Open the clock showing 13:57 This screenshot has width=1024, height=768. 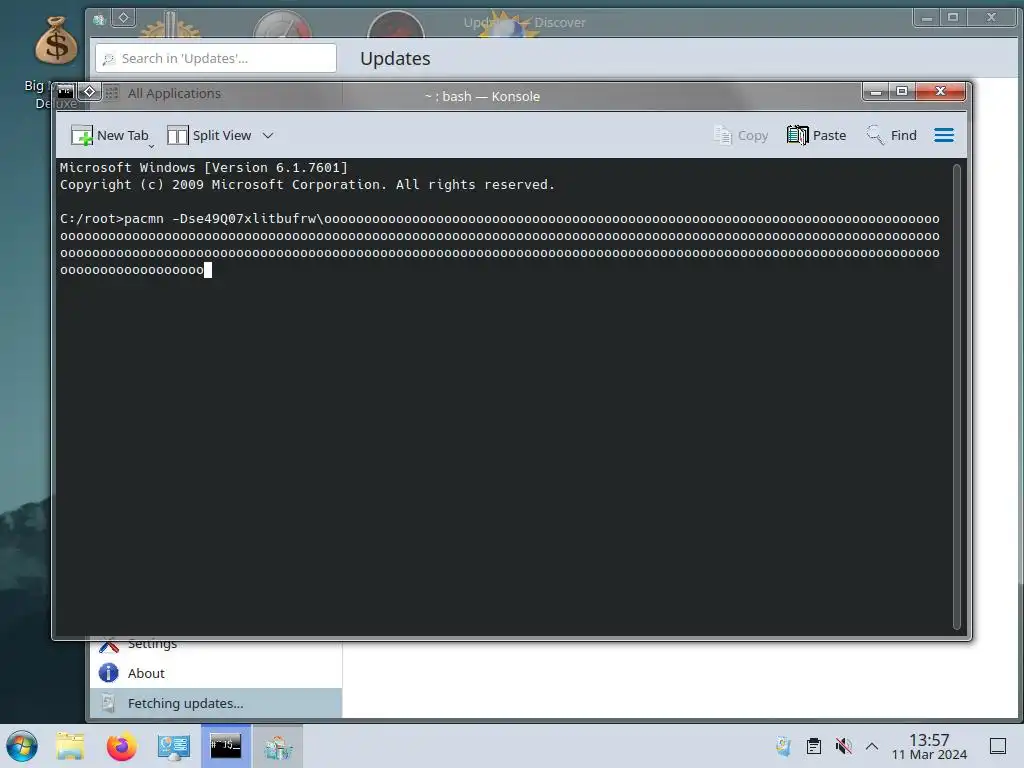coord(929,746)
